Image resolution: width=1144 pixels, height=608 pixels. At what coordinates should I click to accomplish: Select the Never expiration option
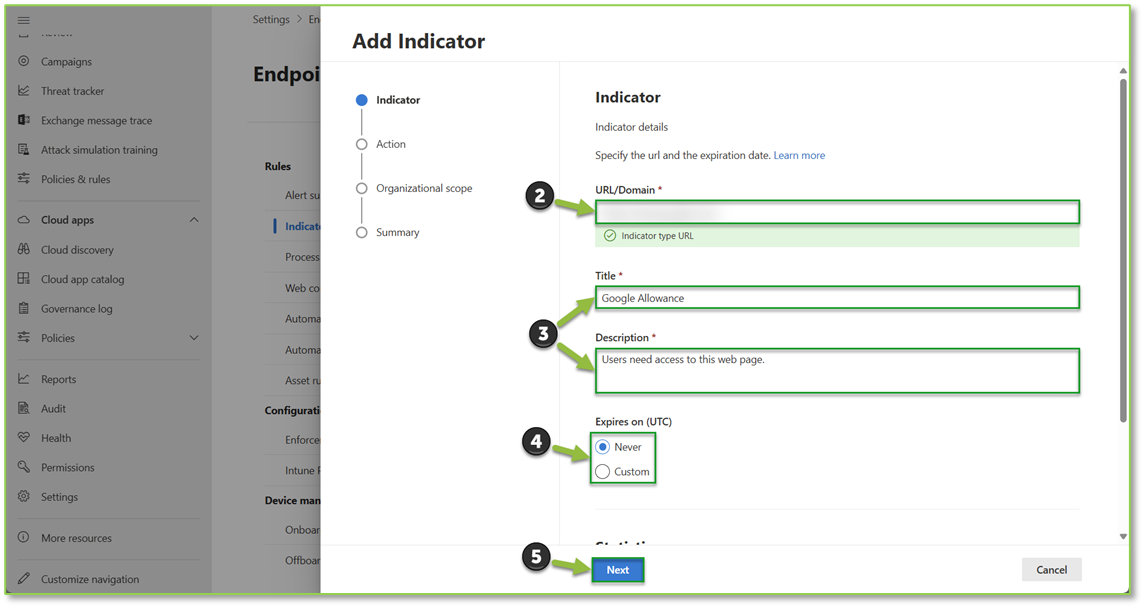(602, 447)
